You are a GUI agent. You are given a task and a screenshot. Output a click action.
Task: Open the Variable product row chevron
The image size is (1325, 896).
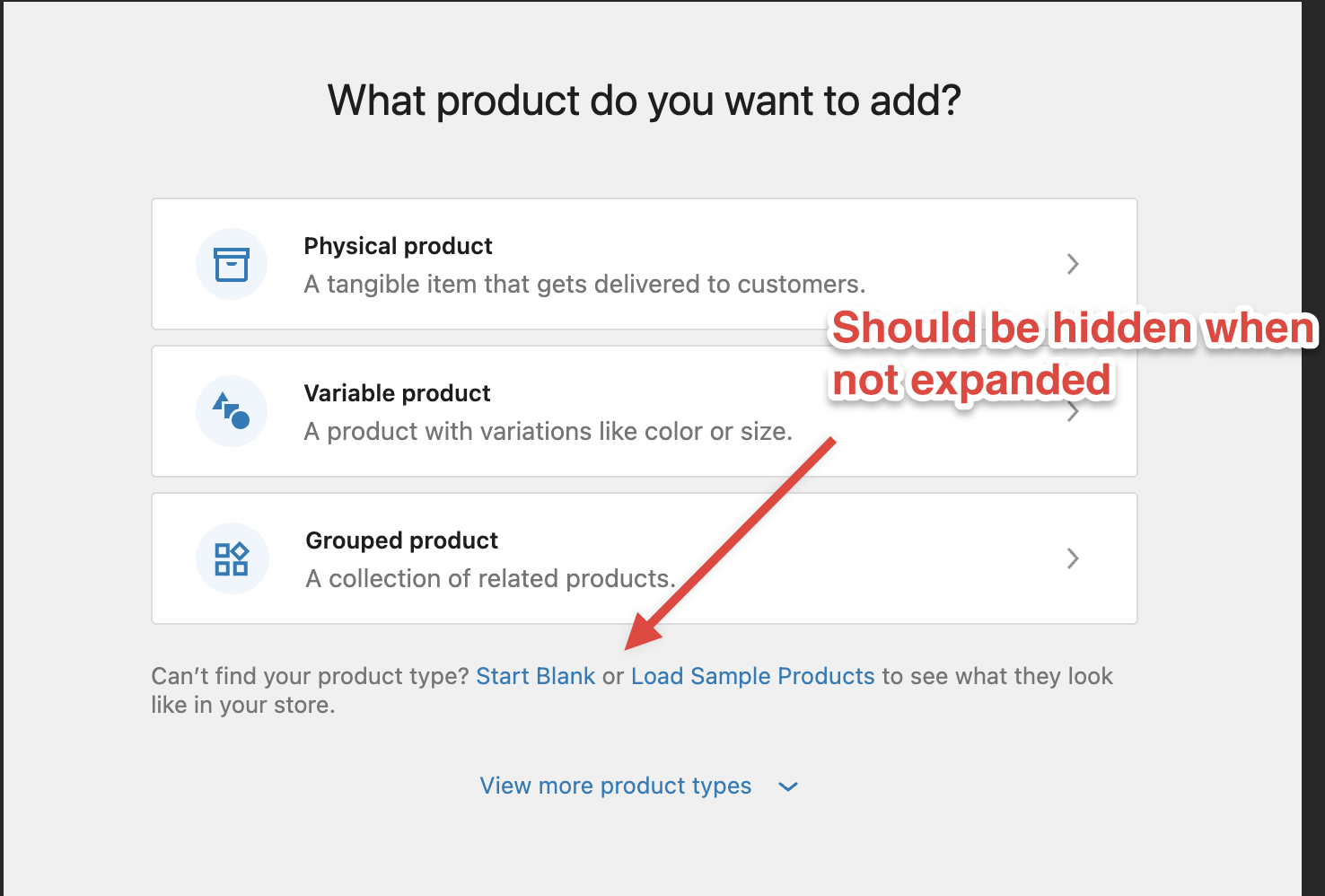point(1074,411)
